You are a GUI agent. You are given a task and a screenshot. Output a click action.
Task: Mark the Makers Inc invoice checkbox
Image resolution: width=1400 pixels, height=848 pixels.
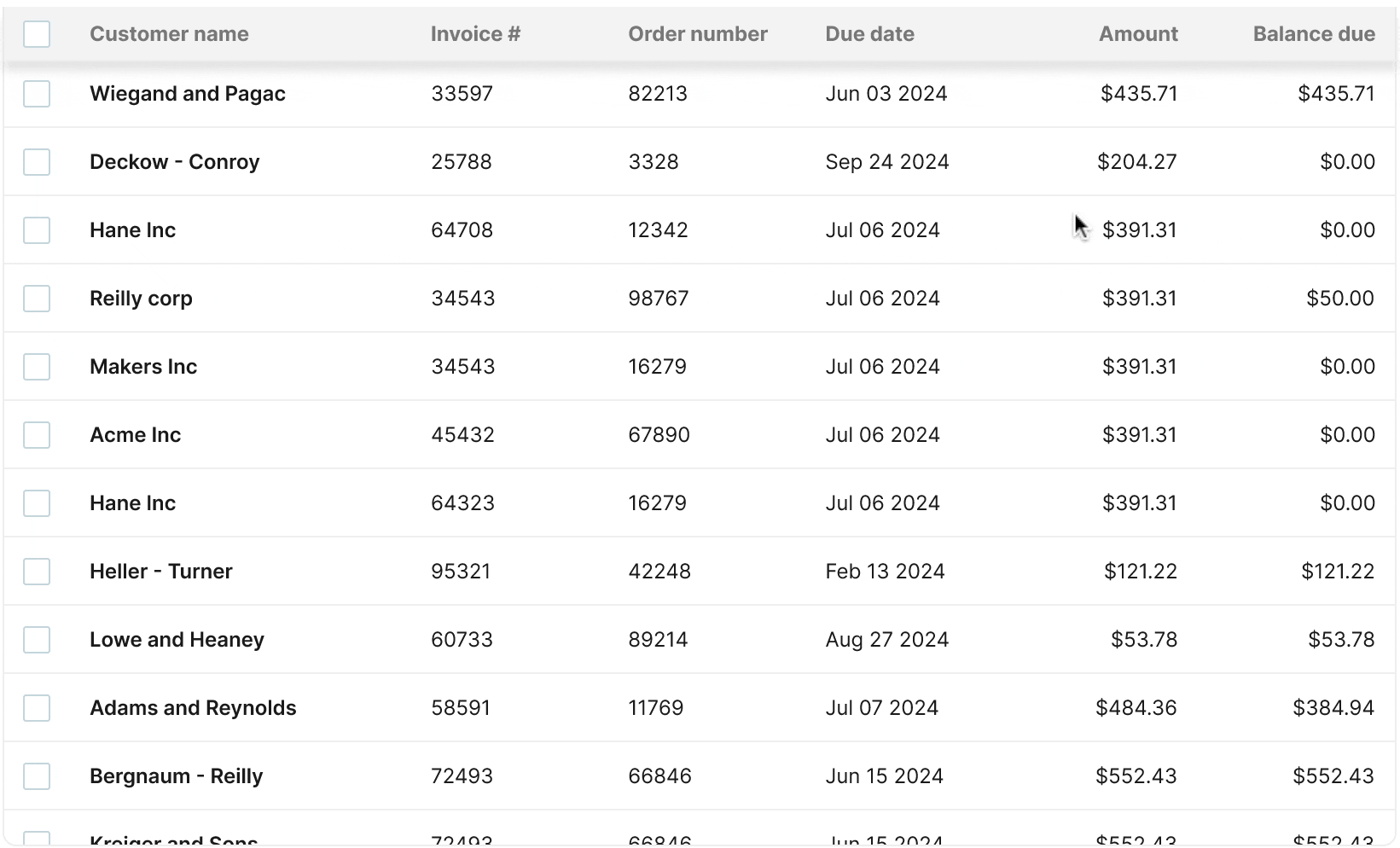tap(37, 367)
